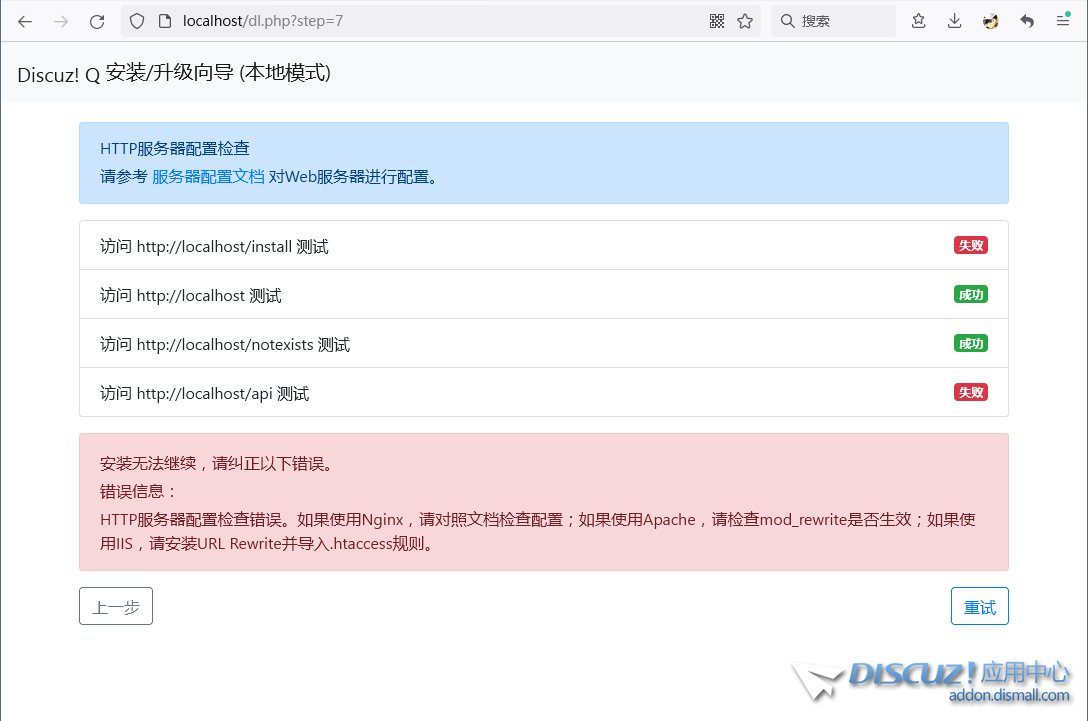The height and width of the screenshot is (721, 1088).
Task: Click the monkey extension icon
Action: point(991,21)
